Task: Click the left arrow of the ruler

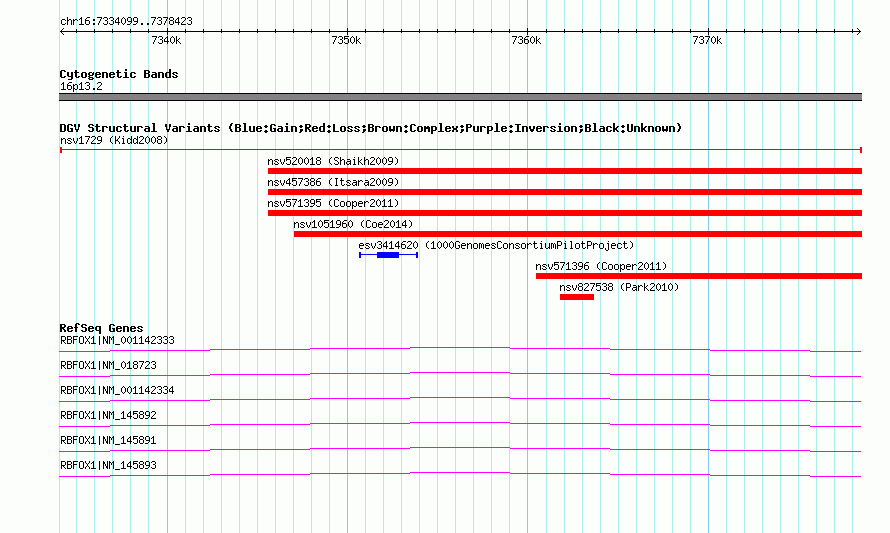Action: 62,32
